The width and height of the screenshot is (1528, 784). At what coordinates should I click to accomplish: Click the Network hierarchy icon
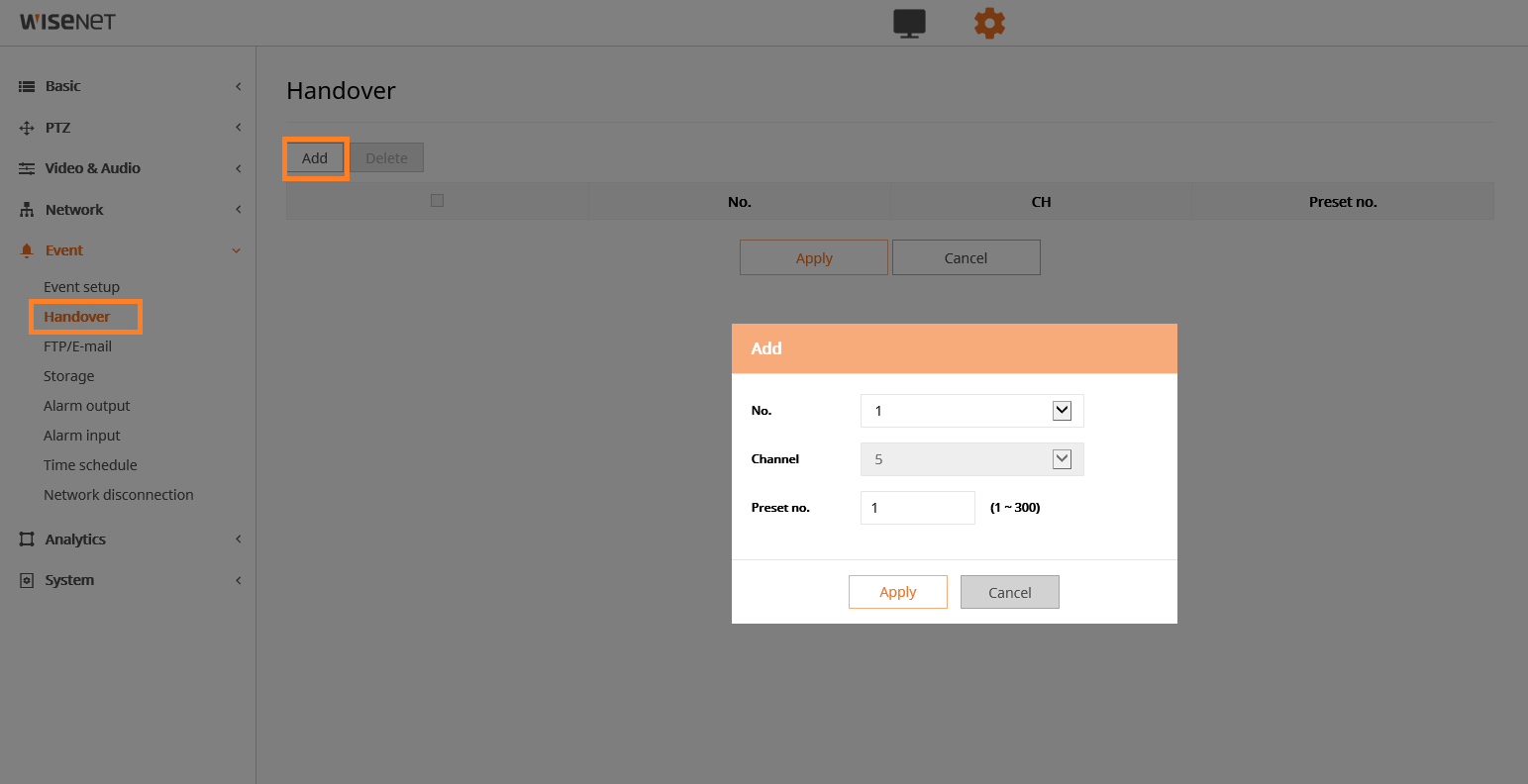(27, 210)
